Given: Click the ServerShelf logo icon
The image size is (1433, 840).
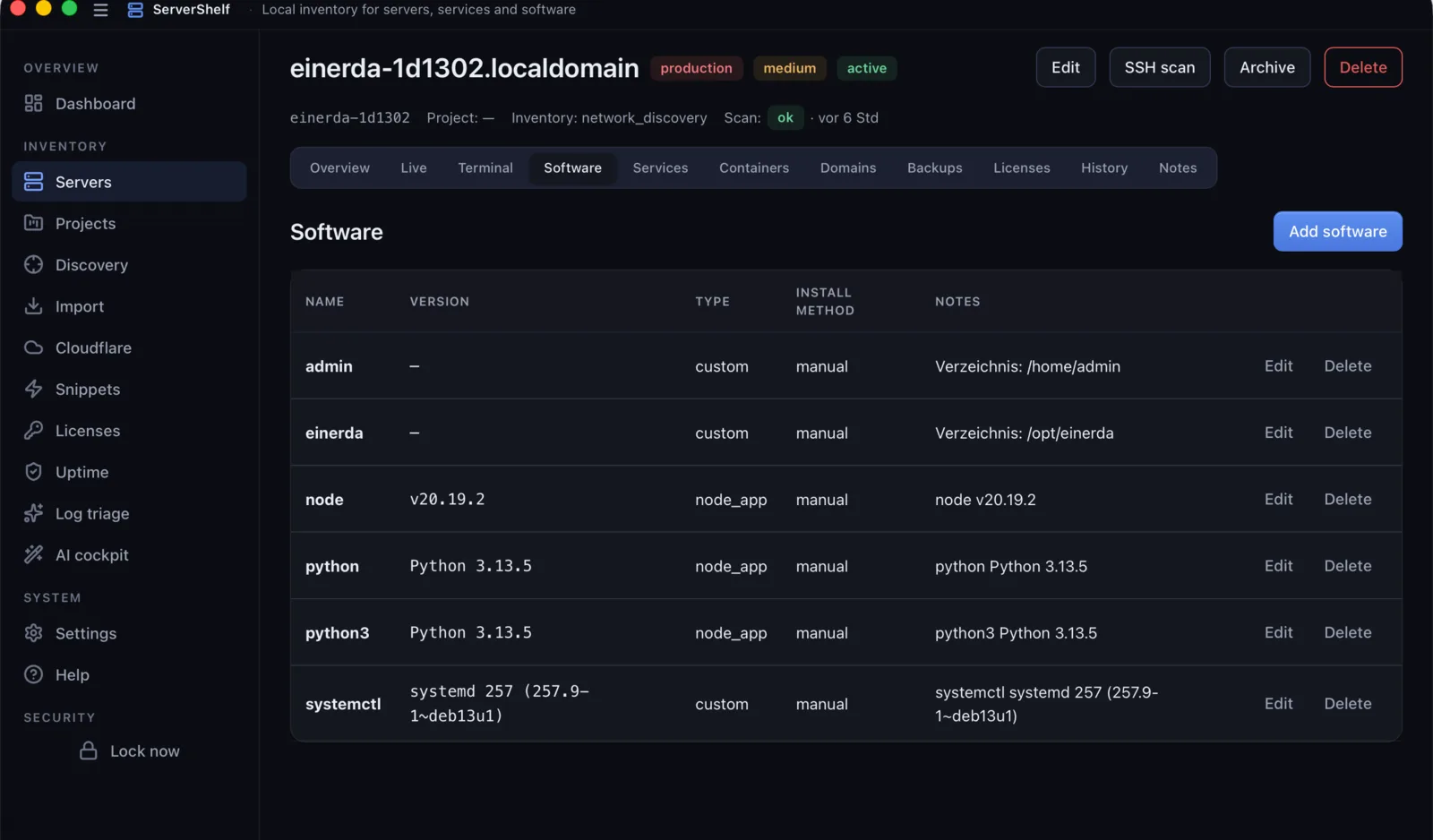Looking at the screenshot, I should pyautogui.click(x=135, y=10).
